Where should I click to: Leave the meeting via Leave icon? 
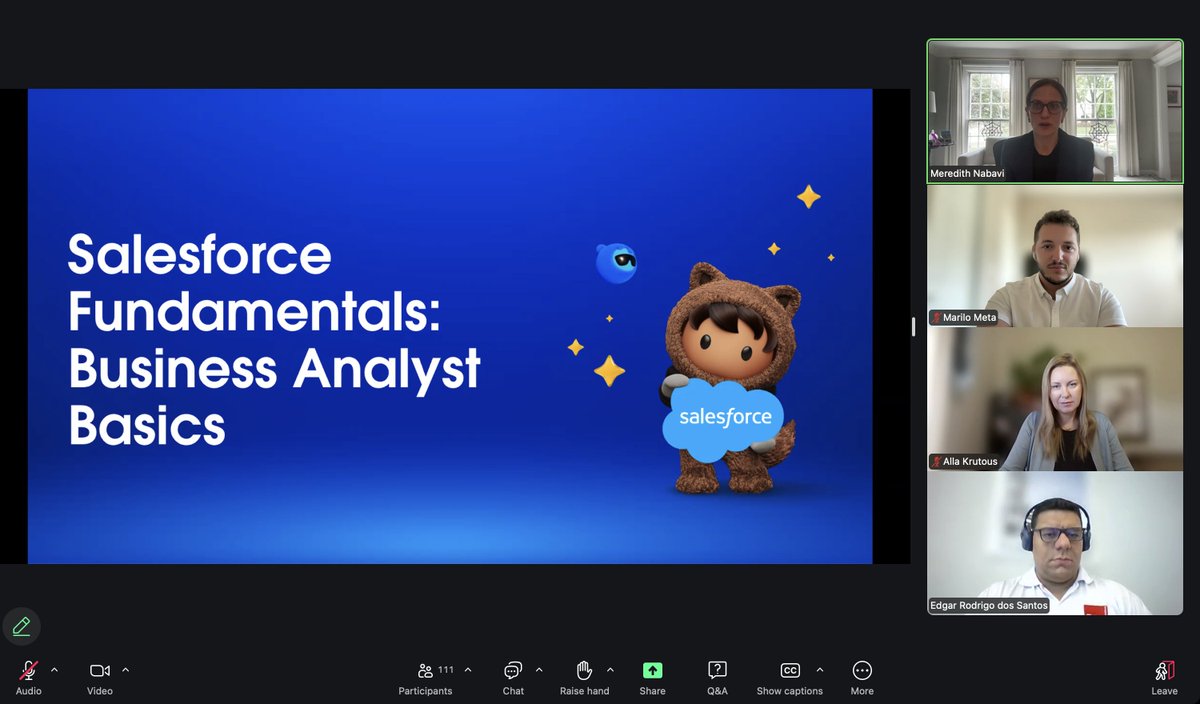pos(1164,670)
